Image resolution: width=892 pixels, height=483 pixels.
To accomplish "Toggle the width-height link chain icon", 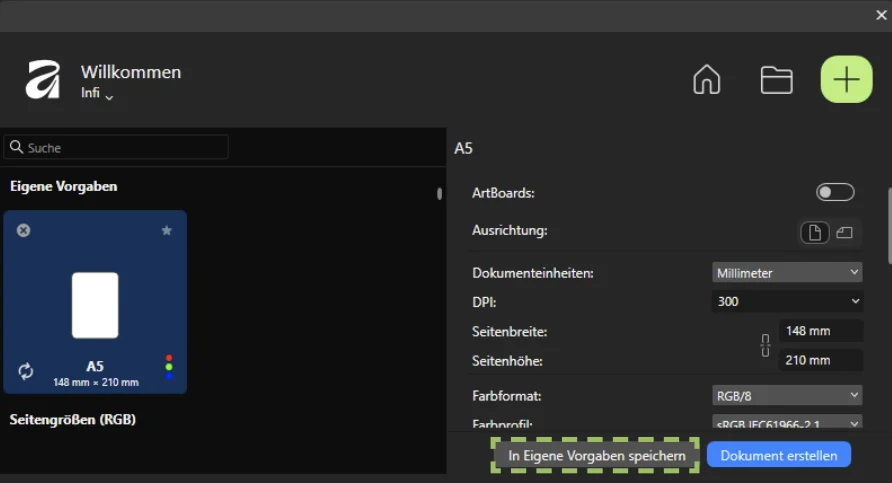I will [765, 345].
